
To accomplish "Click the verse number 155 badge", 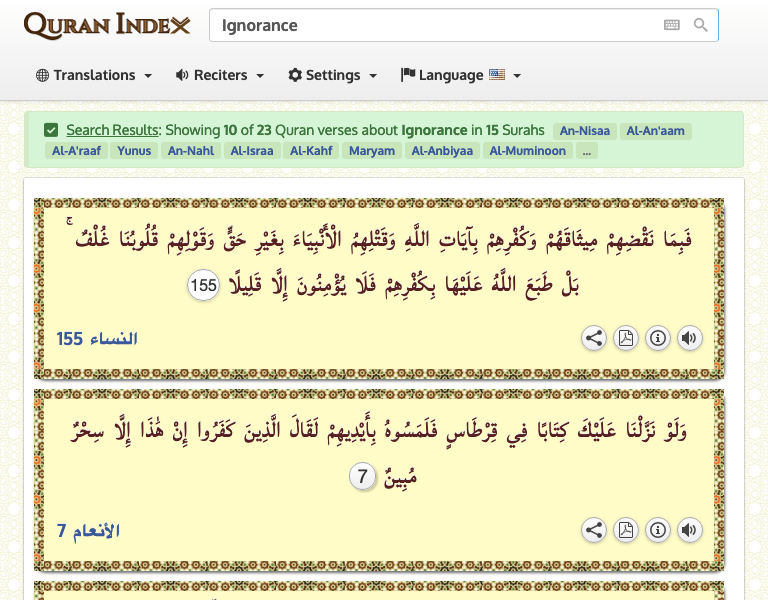I will [203, 285].
